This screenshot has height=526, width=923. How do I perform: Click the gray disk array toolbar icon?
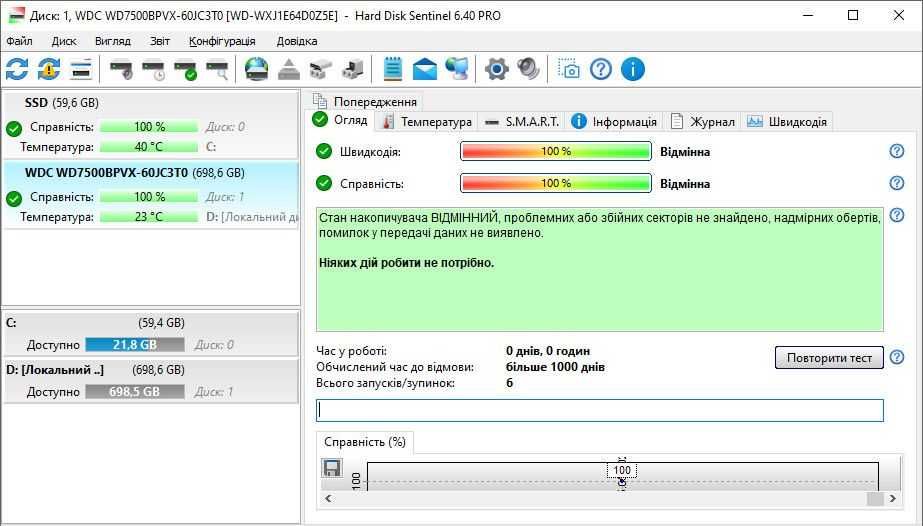tap(321, 70)
